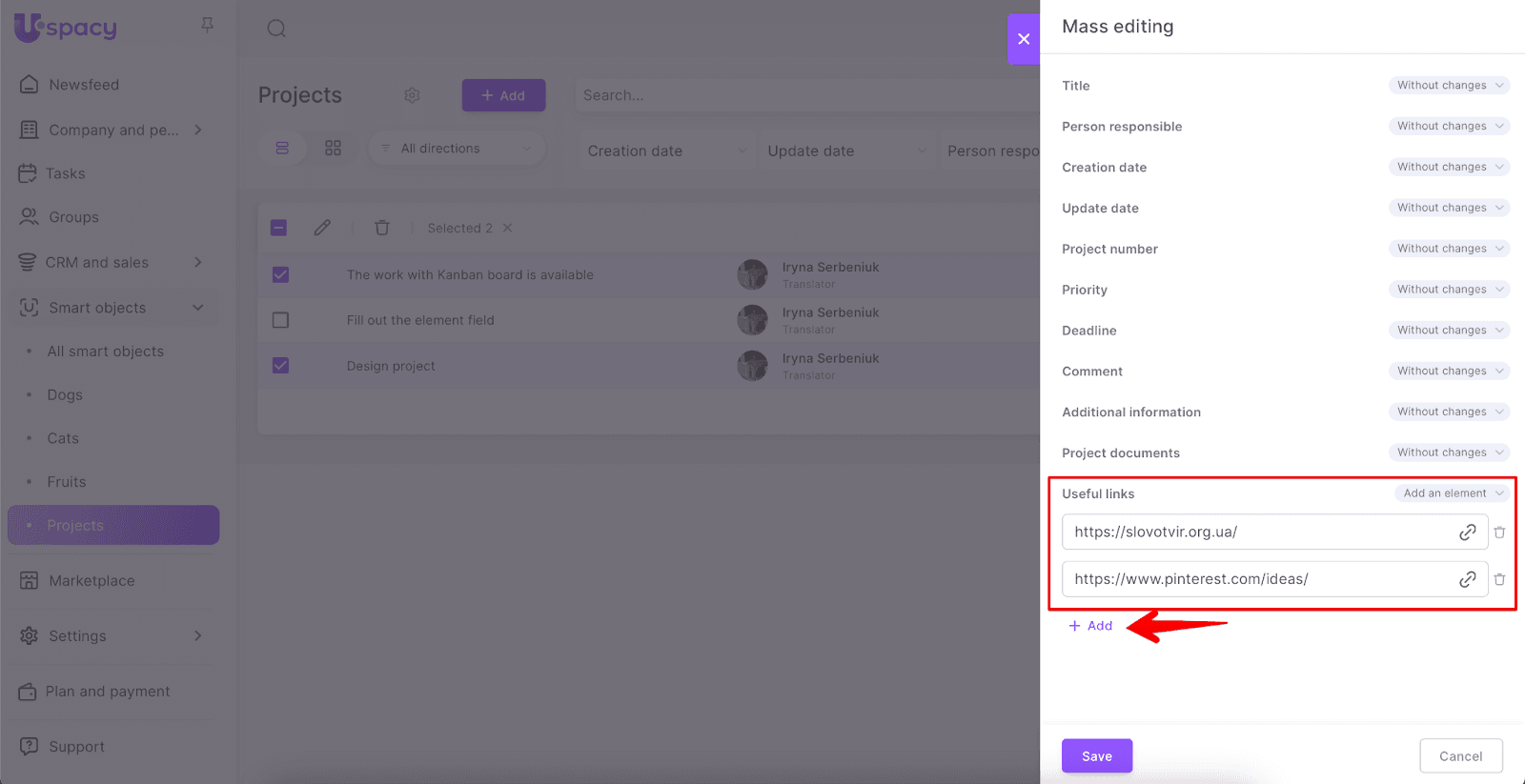Click the pin icon beside the Uspacy logo
The height and width of the screenshot is (784, 1525).
tap(207, 26)
